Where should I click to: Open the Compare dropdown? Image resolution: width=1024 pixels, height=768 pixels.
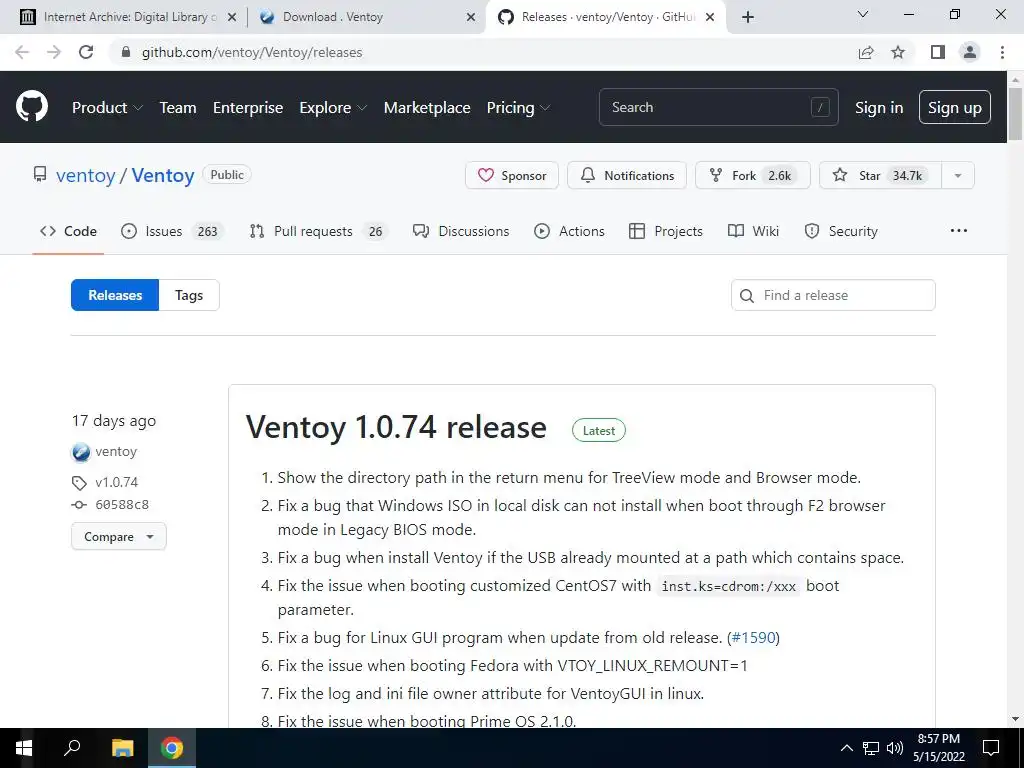(118, 537)
